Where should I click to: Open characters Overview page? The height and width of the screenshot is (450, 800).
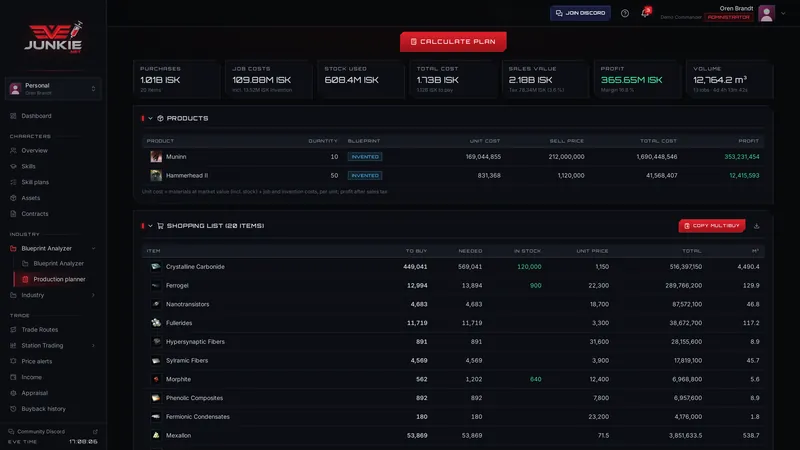point(34,151)
